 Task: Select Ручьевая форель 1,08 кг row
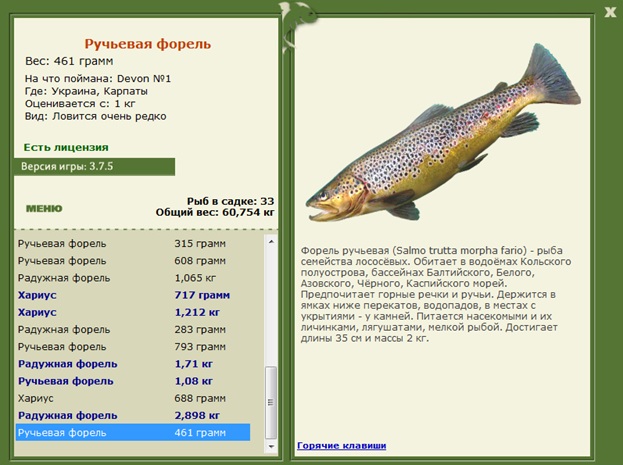pyautogui.click(x=133, y=381)
